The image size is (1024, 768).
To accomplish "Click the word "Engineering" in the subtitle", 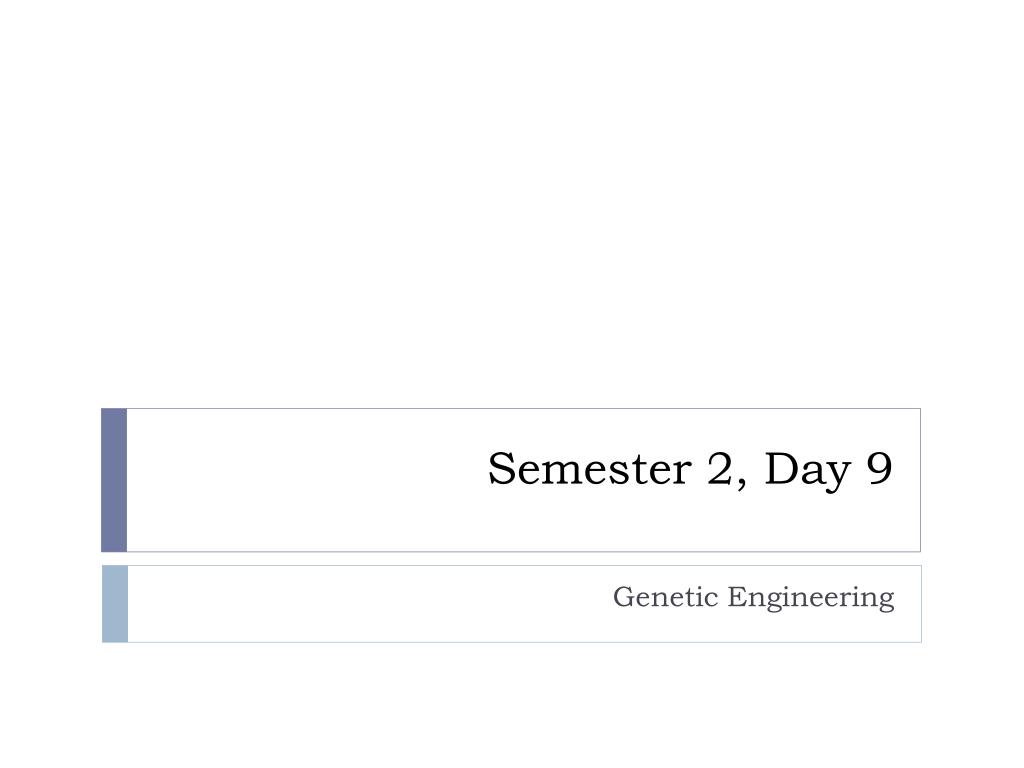I will tap(811, 598).
